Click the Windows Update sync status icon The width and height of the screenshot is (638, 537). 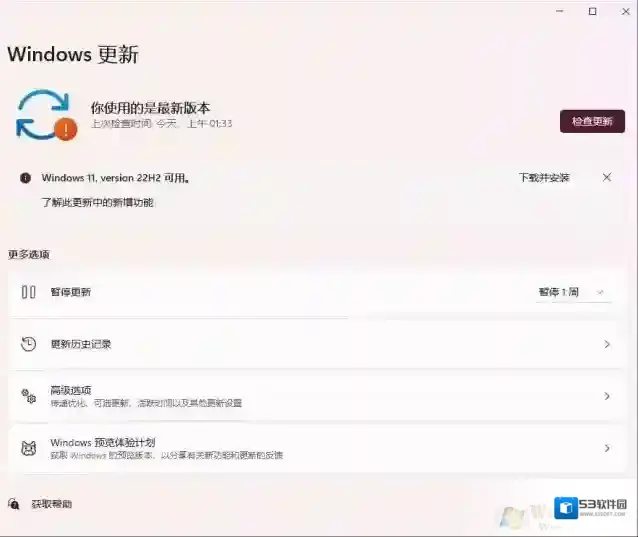[x=44, y=115]
